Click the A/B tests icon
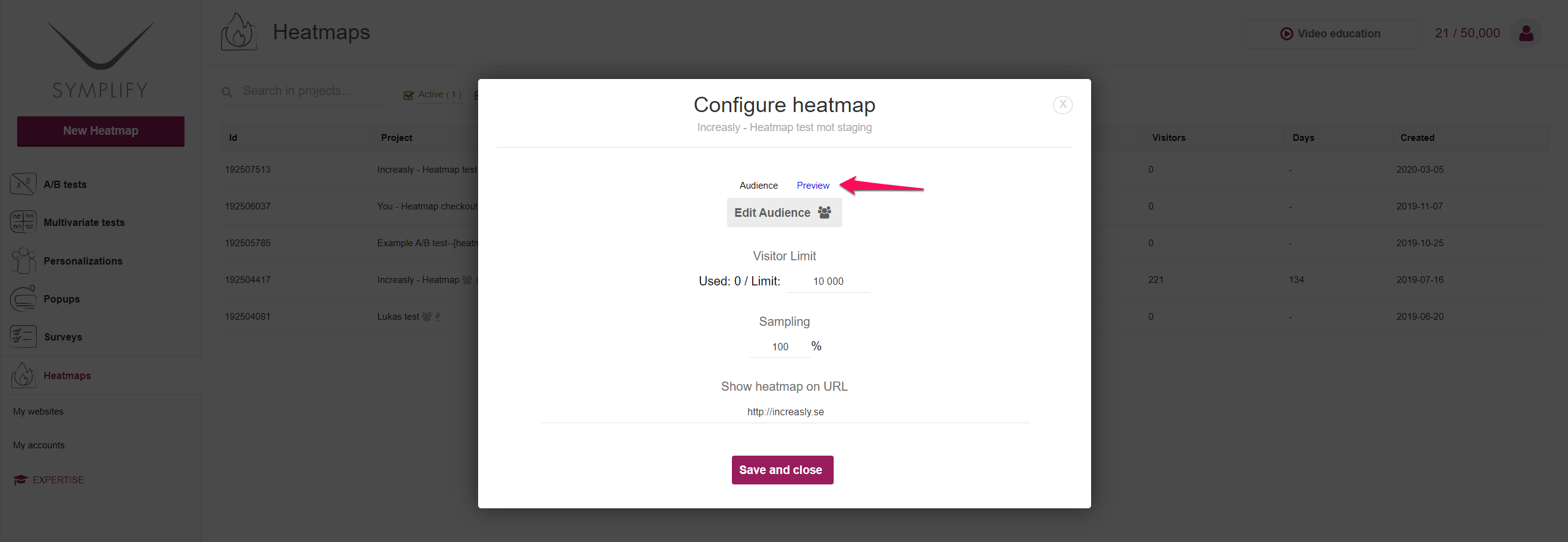The width and height of the screenshot is (1568, 542). [x=23, y=184]
